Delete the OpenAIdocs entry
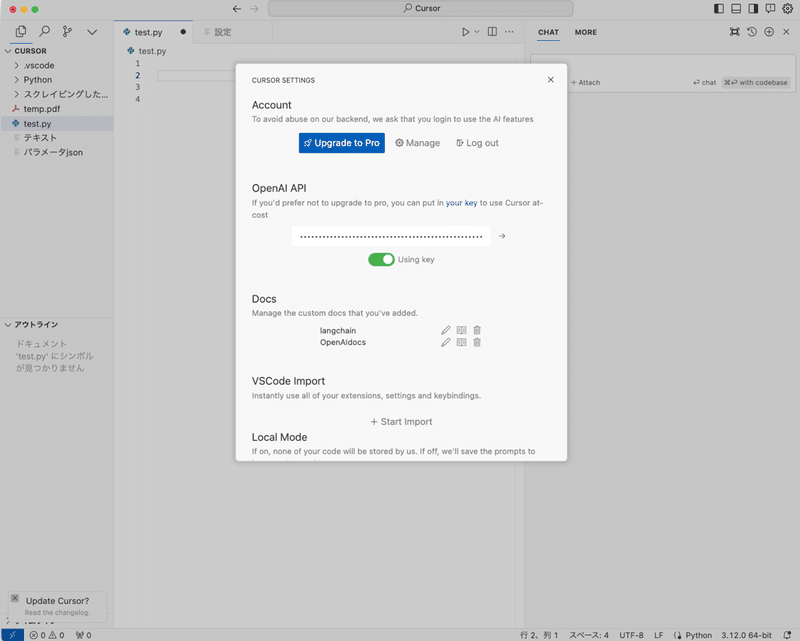Image resolution: width=800 pixels, height=641 pixels. [x=477, y=342]
